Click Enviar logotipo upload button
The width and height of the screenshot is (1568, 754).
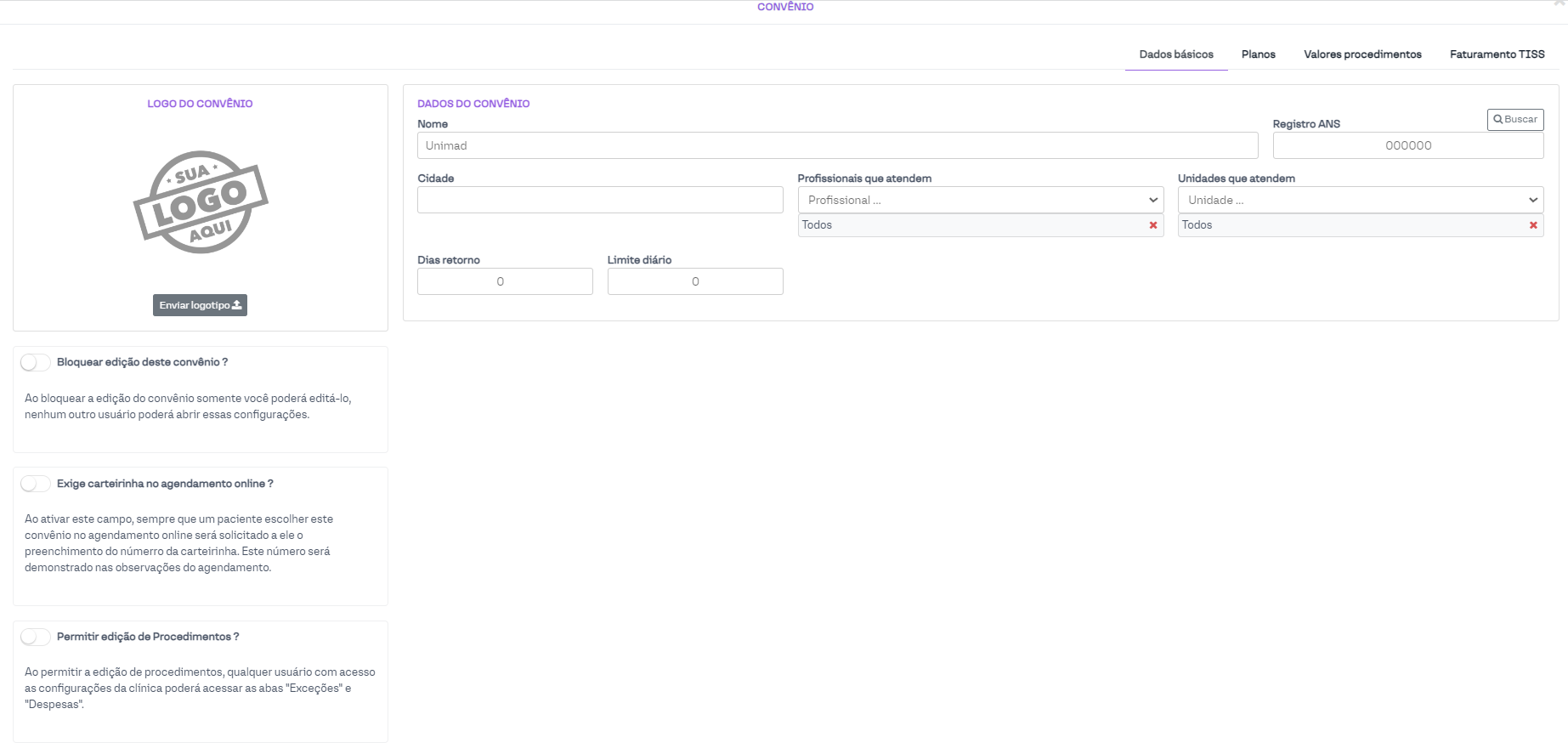[x=200, y=305]
